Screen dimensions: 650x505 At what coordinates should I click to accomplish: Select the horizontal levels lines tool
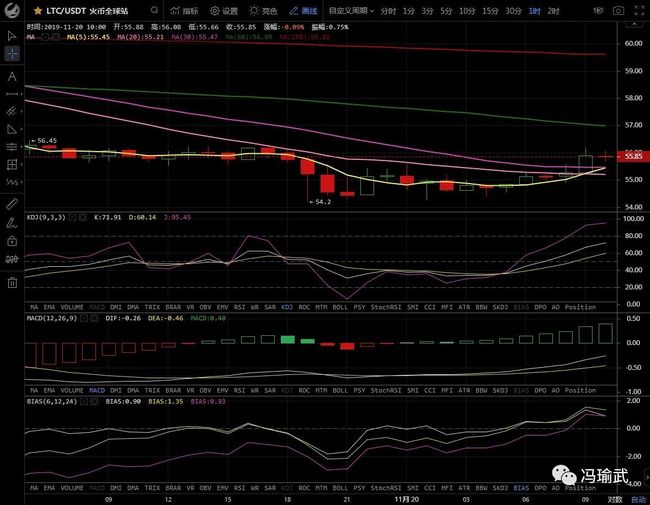point(12,147)
